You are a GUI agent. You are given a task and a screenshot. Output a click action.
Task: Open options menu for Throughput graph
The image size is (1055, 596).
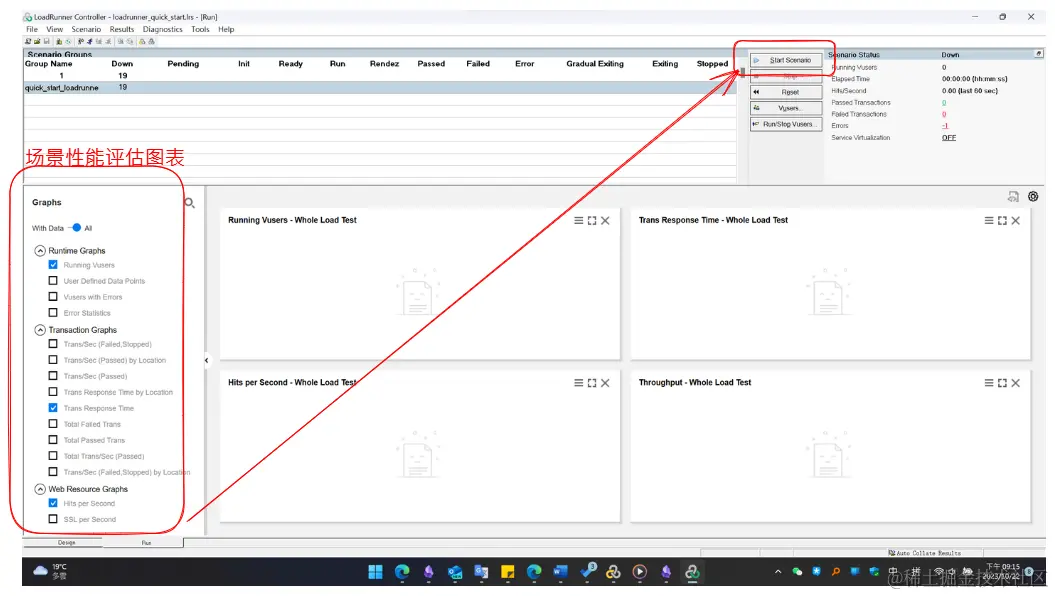coord(988,383)
